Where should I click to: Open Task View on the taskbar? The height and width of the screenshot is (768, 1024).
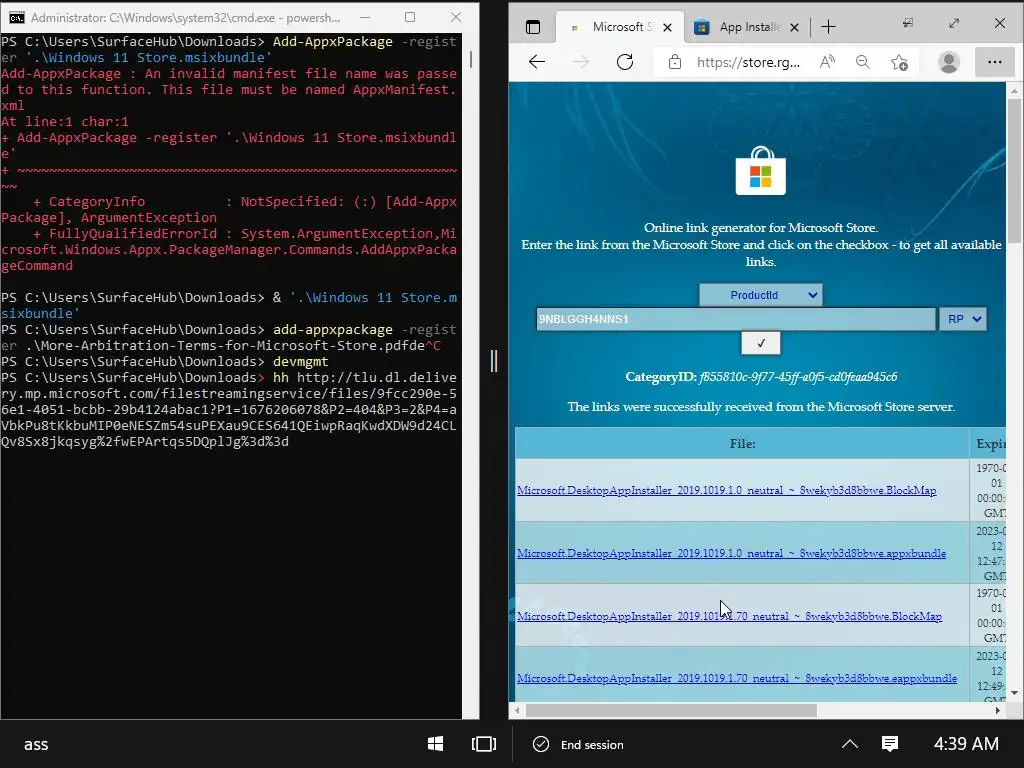484,744
